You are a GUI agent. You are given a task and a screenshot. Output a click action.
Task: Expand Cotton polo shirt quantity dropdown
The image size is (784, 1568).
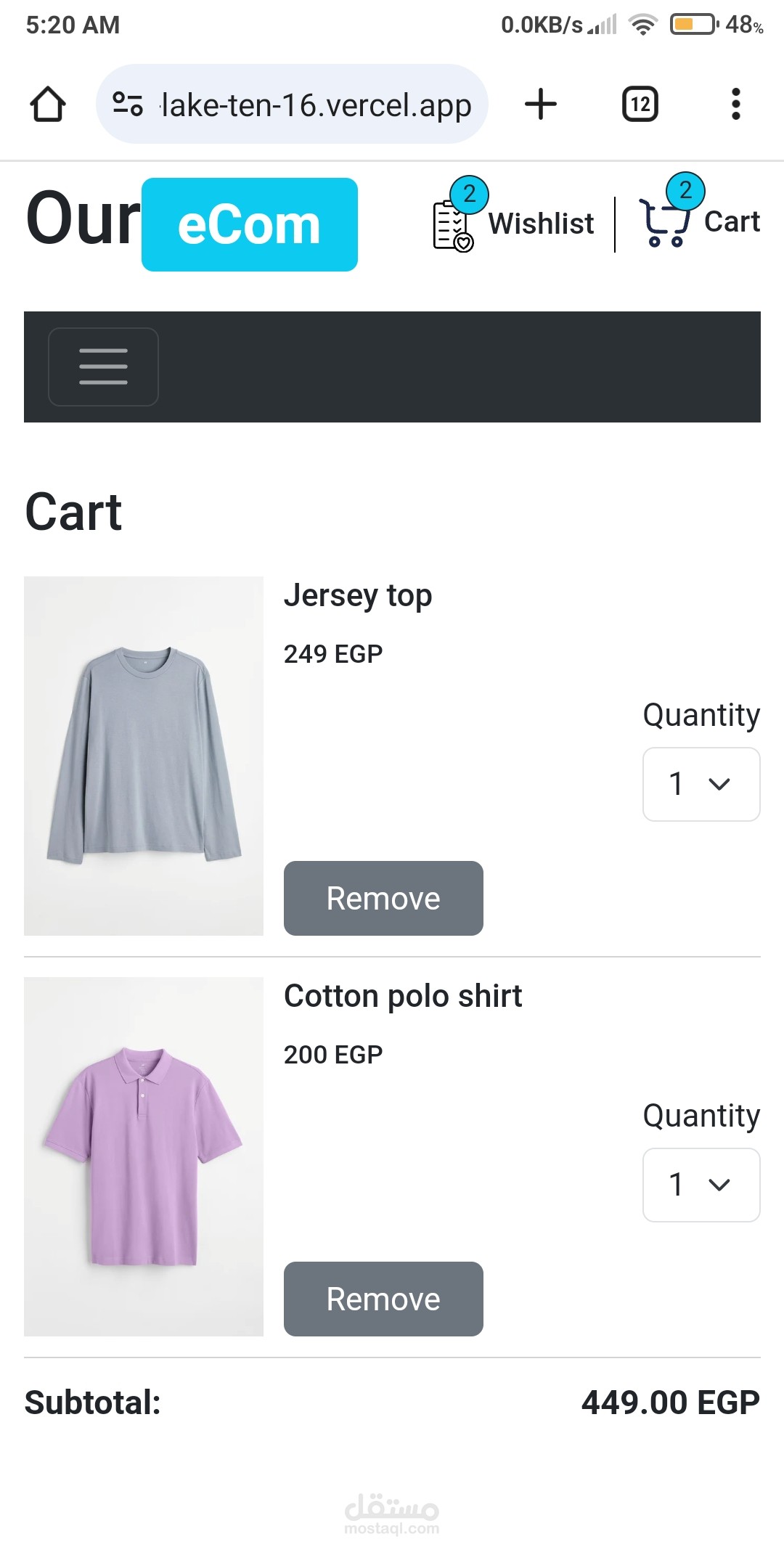pos(701,1185)
